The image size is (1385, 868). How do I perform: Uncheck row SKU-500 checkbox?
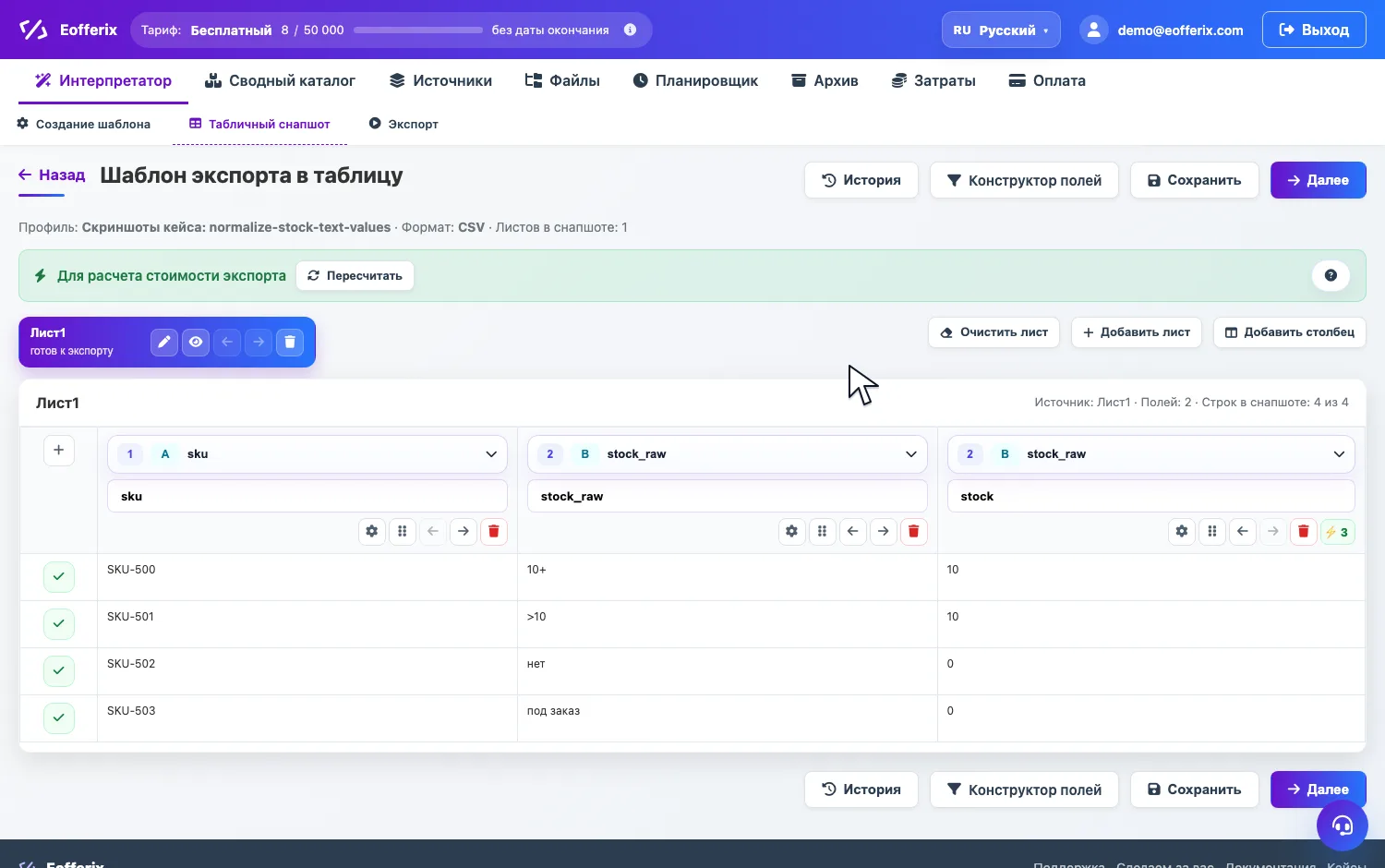coord(59,576)
